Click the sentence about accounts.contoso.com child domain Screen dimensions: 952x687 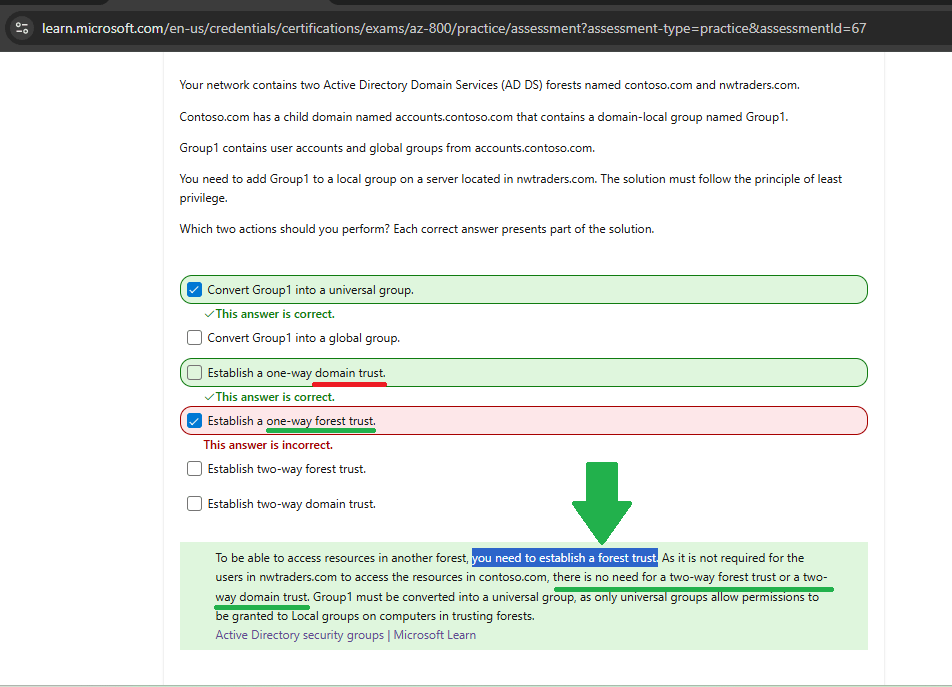pyautogui.click(x=483, y=117)
